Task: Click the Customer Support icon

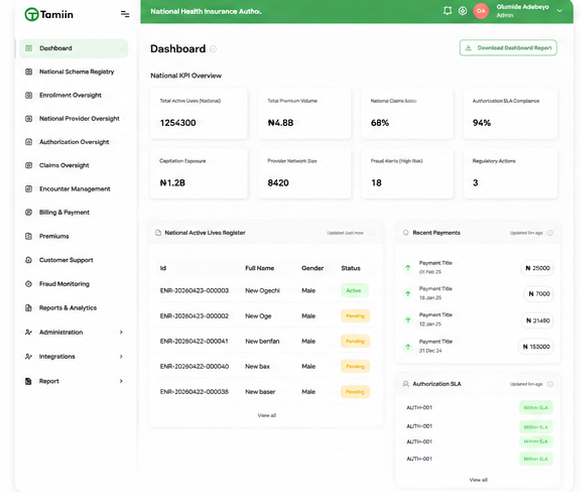Action: click(29, 260)
